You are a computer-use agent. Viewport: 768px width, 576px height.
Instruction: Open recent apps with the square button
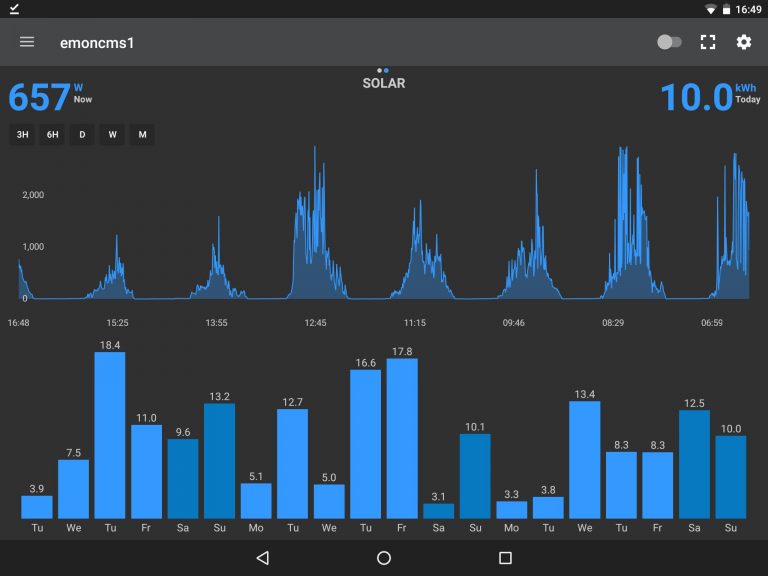coord(505,558)
